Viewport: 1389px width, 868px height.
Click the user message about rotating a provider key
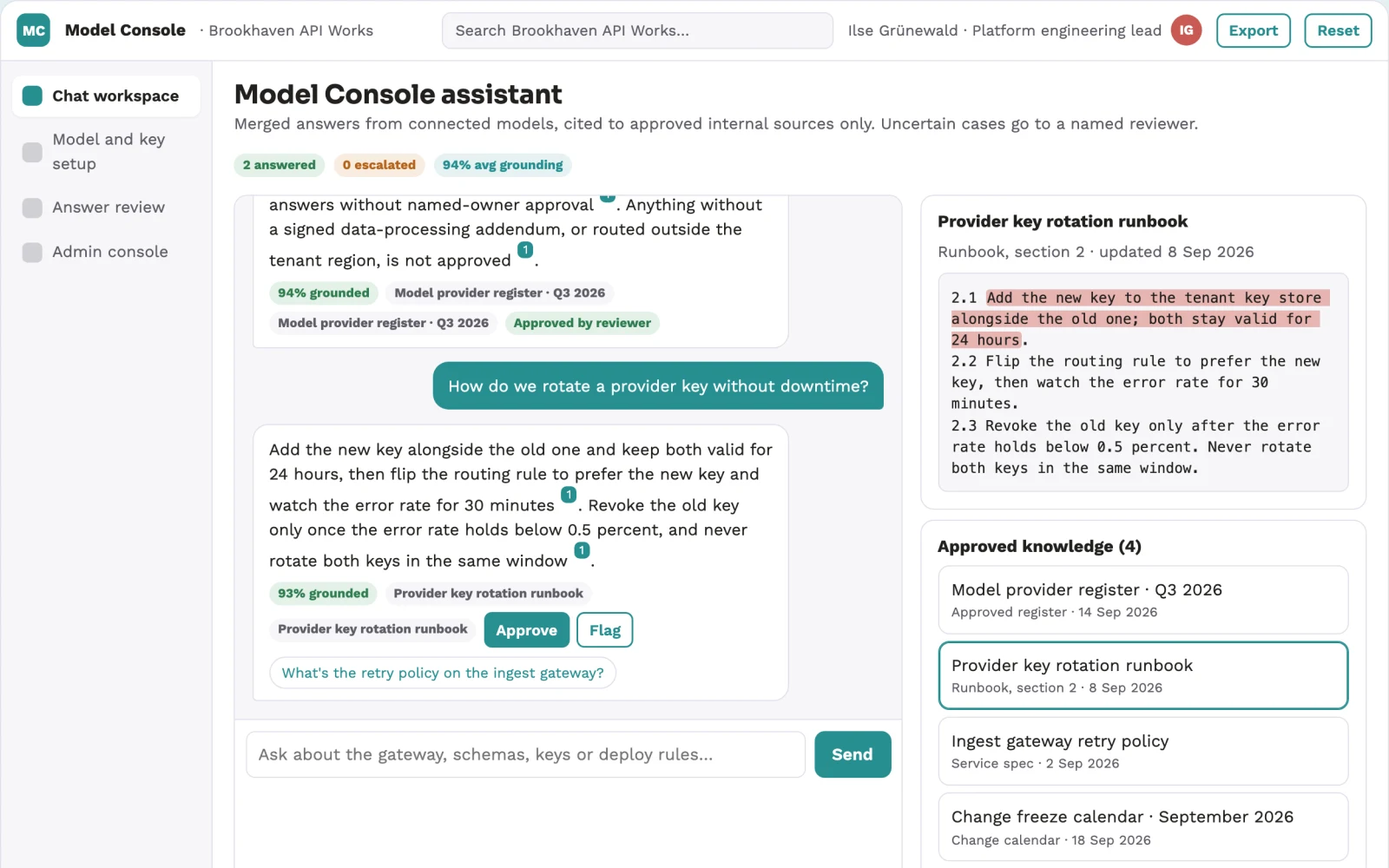tap(658, 386)
